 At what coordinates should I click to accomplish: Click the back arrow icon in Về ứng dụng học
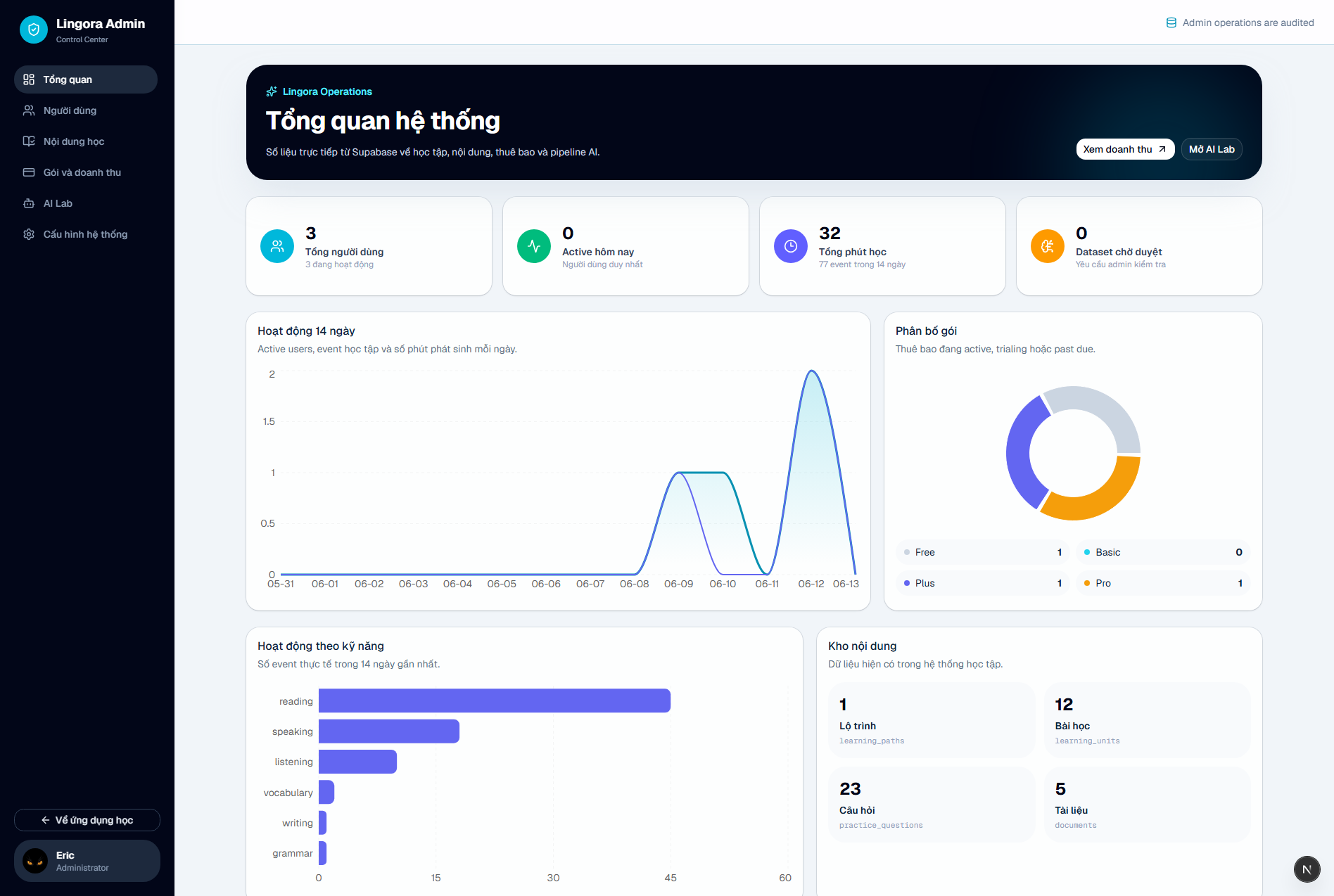(x=46, y=820)
